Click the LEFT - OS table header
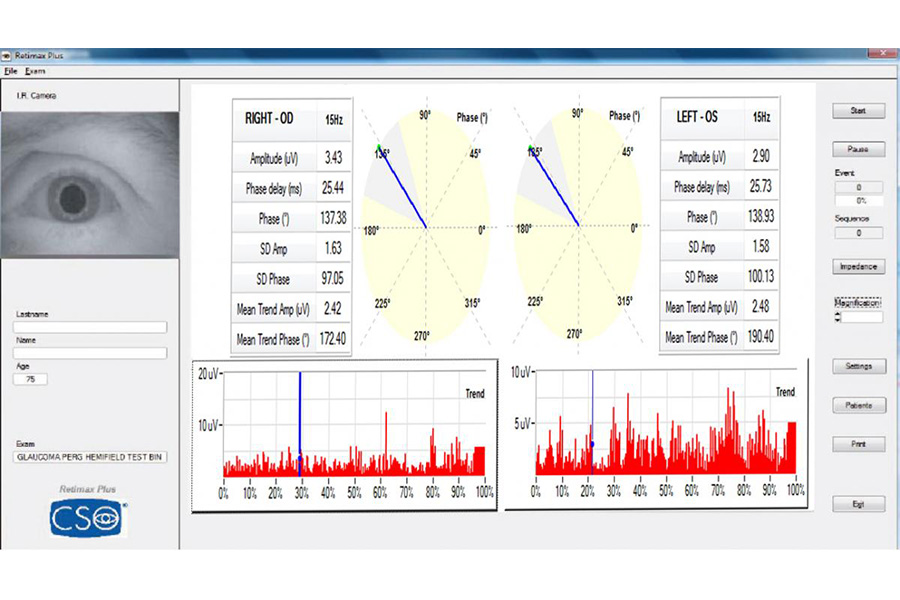900x600 pixels. coord(697,117)
